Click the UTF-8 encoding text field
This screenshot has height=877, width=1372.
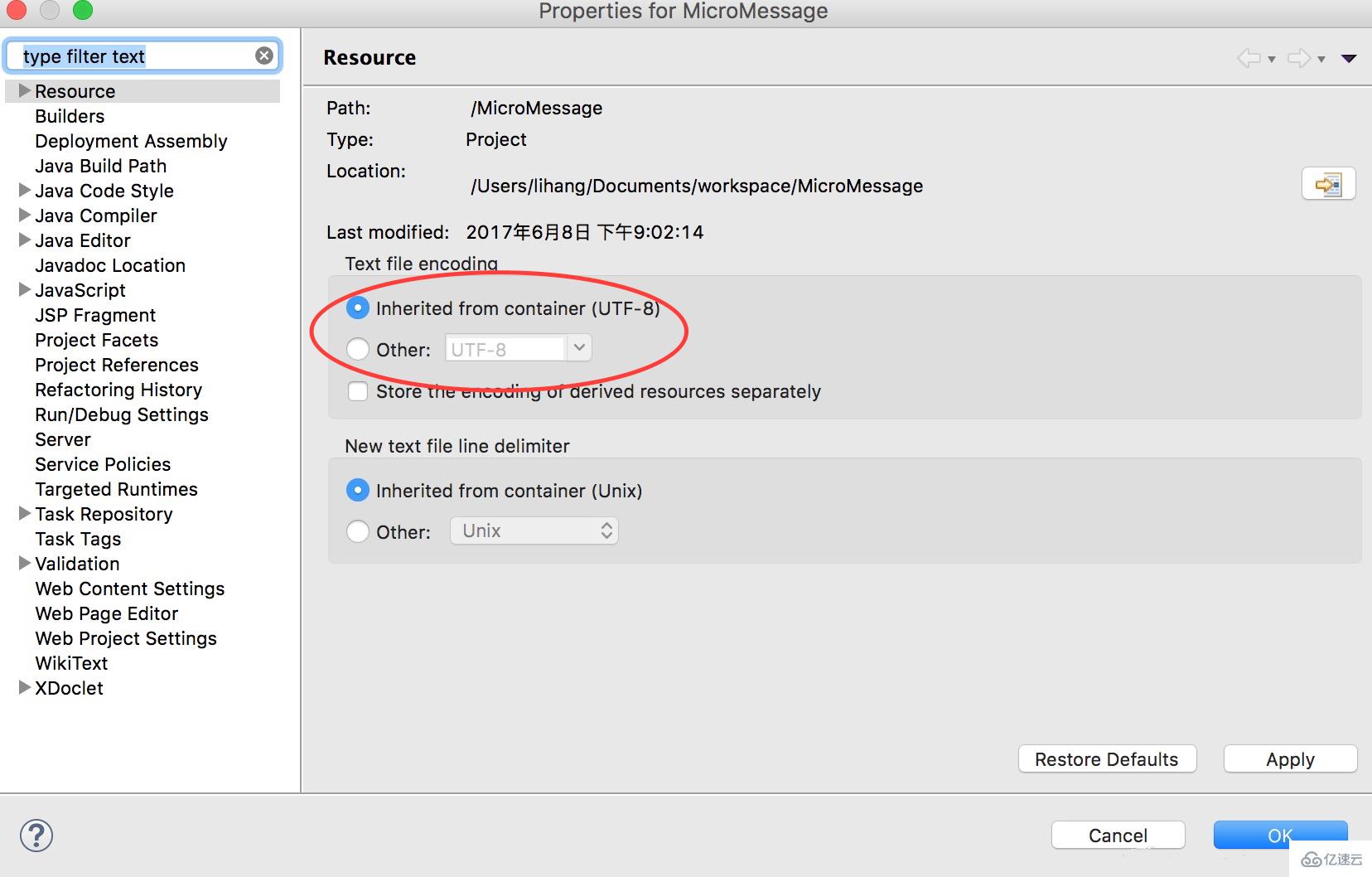506,349
